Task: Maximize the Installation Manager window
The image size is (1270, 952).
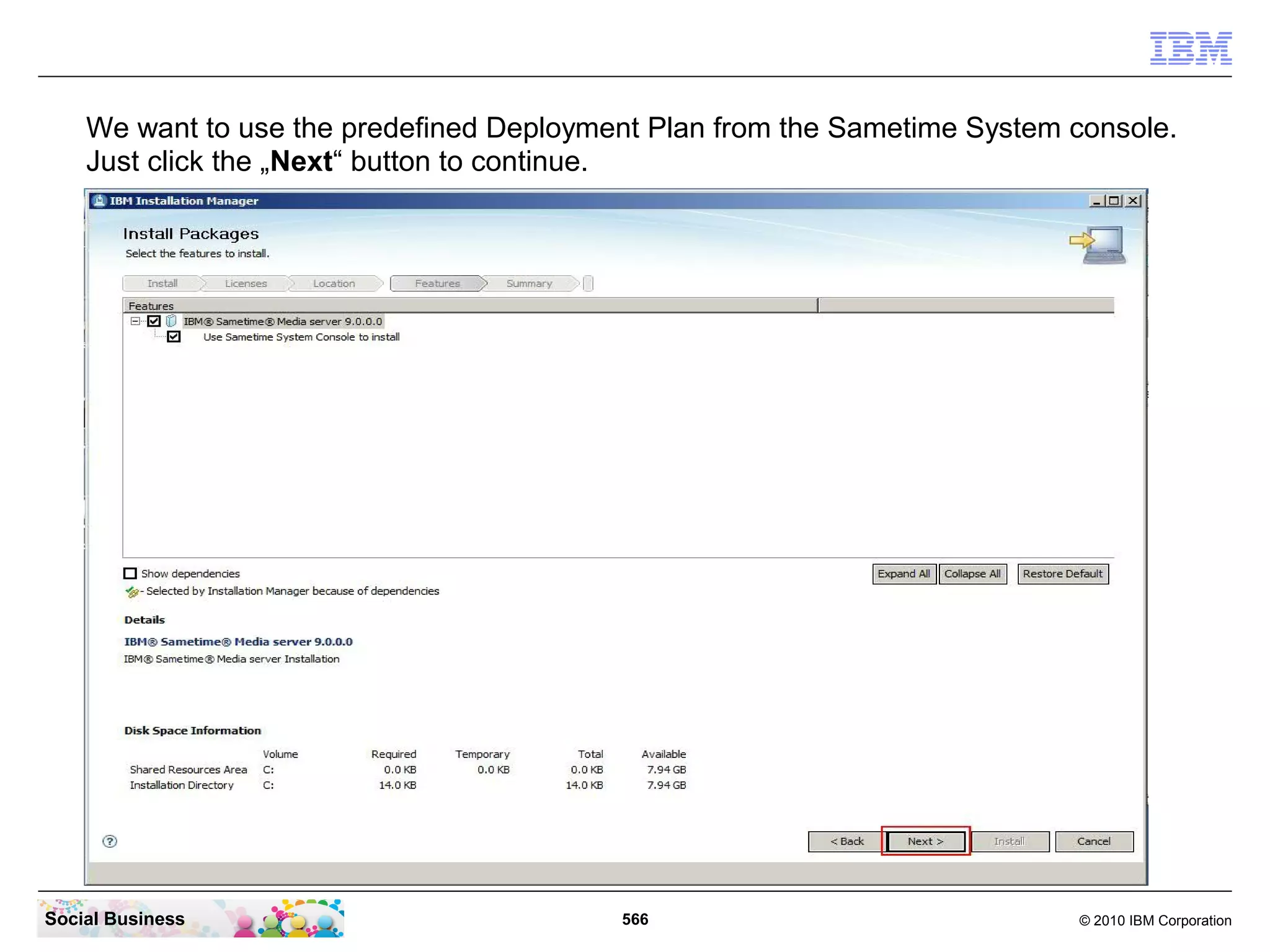Action: (1114, 201)
